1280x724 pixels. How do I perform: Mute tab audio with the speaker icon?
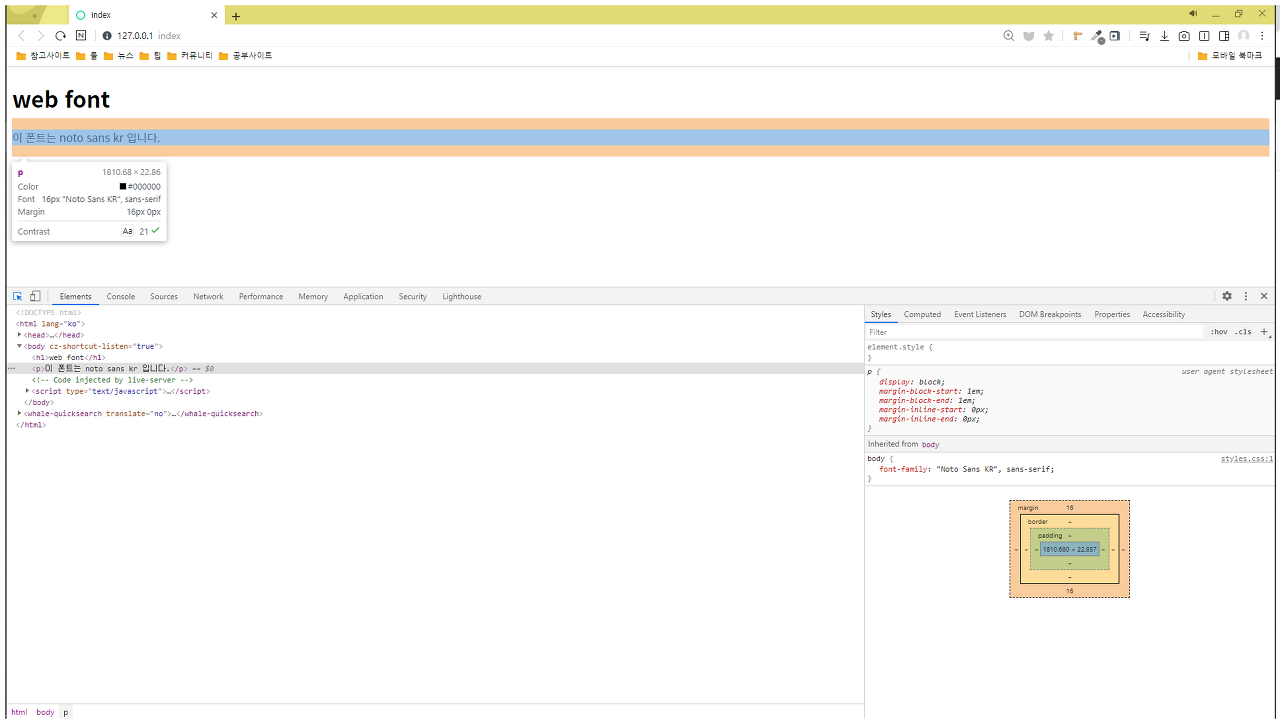[x=1192, y=14]
